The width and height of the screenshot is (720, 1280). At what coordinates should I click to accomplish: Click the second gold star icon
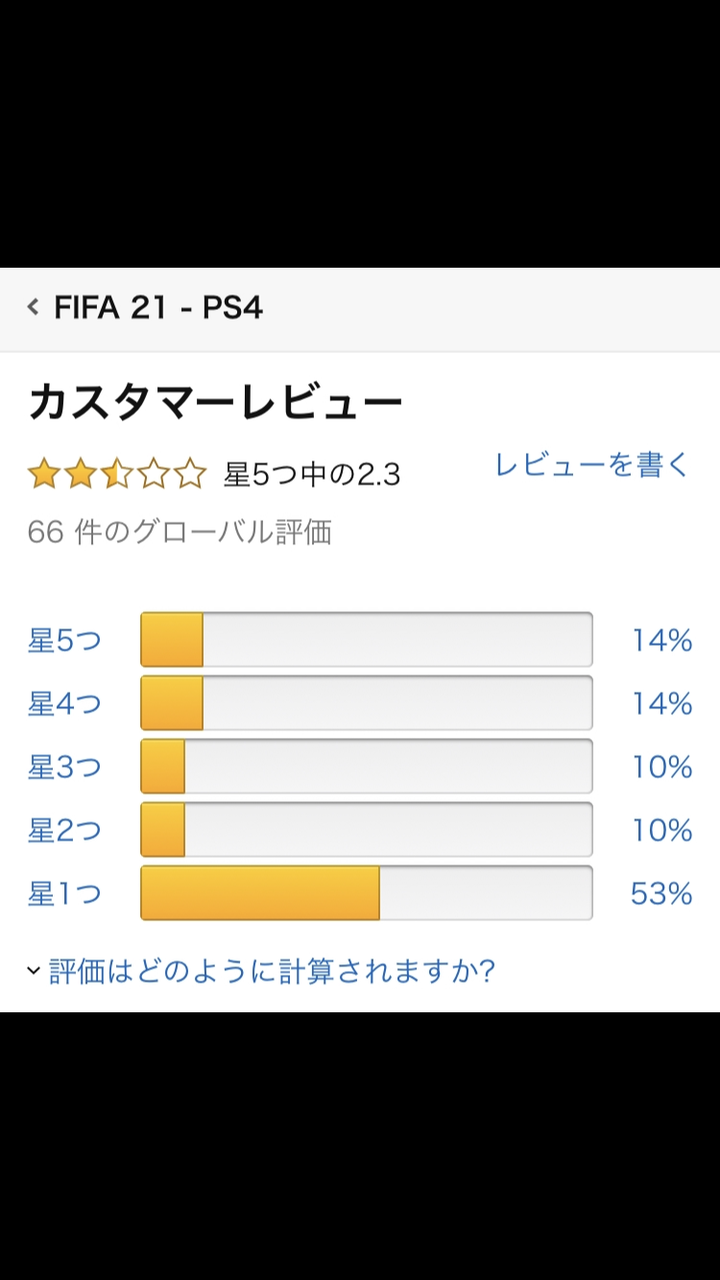click(80, 474)
